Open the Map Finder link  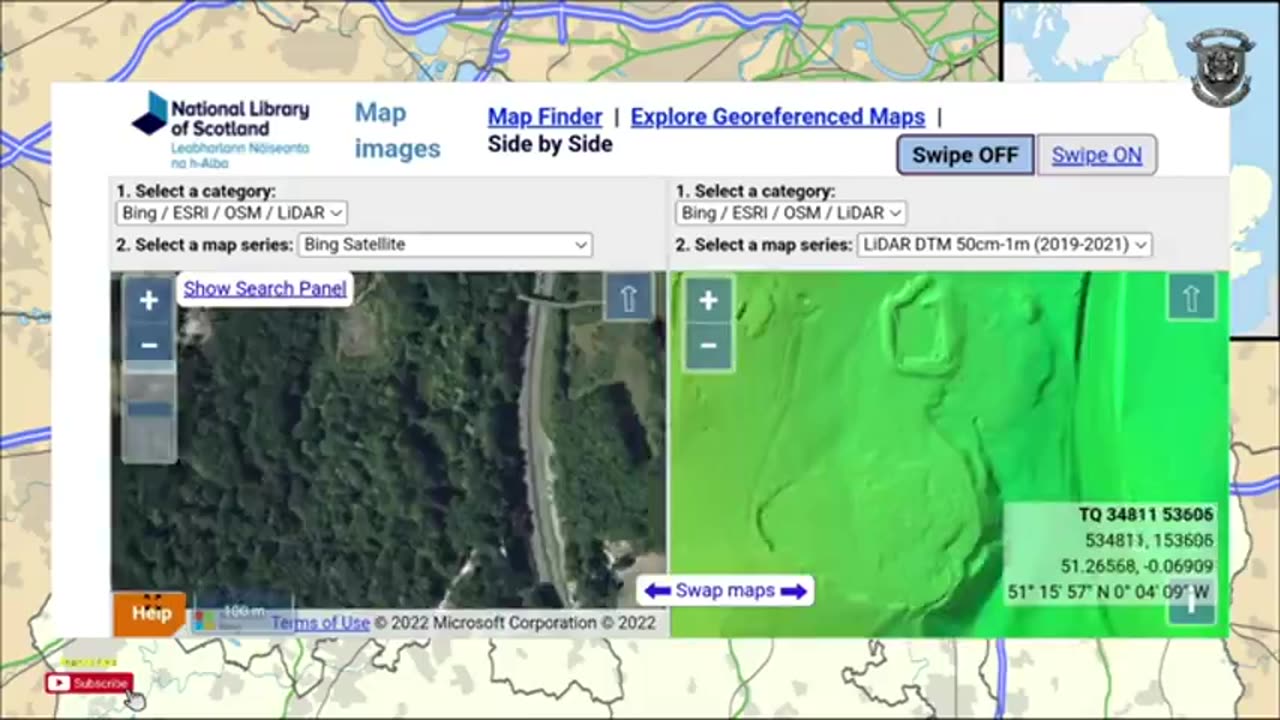[545, 116]
